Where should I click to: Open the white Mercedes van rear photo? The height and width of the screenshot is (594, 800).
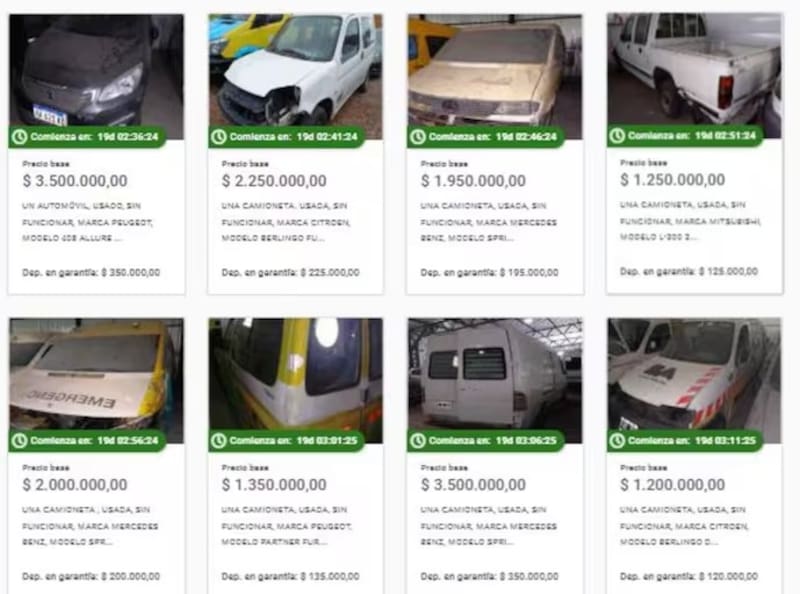click(x=495, y=380)
